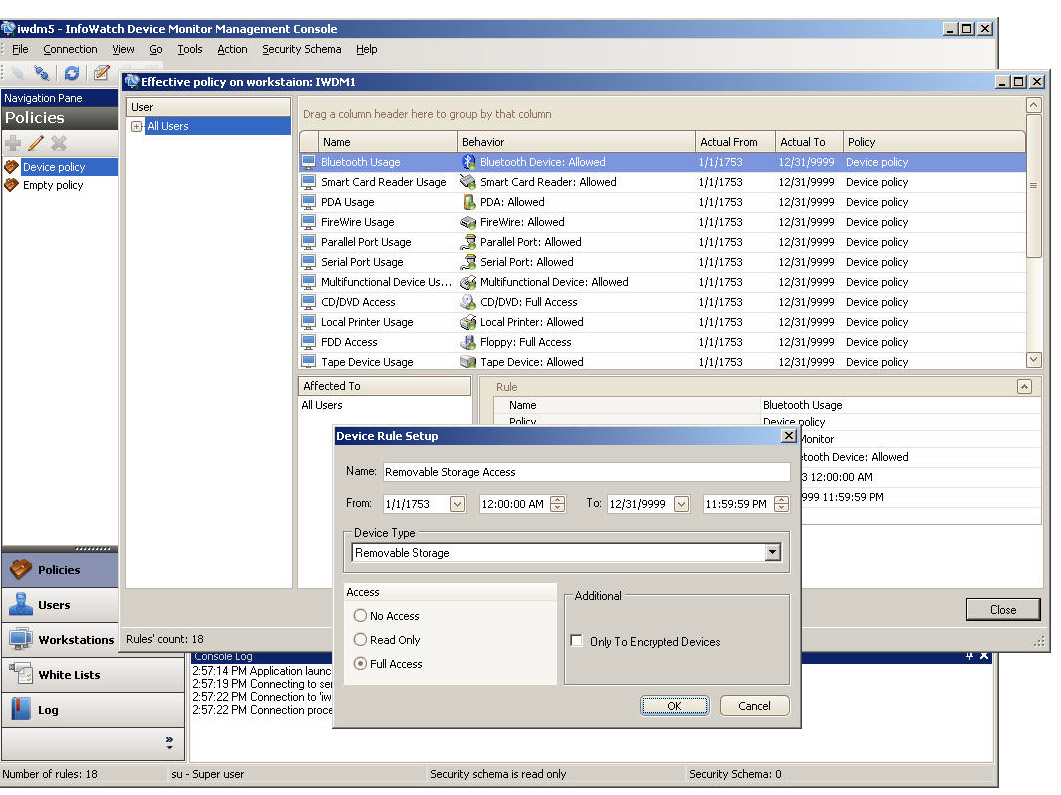This screenshot has width=1061, height=795.
Task: Click the Log book icon
Action: tap(20, 709)
